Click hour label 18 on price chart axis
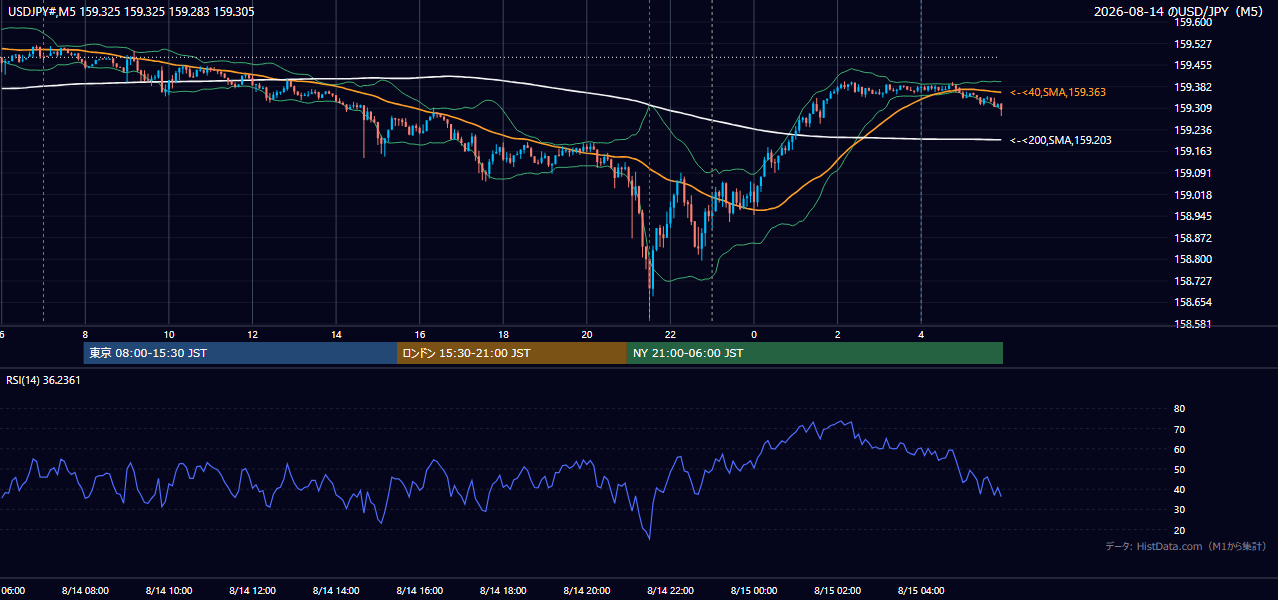Viewport: 1278px width, 600px height. point(503,334)
